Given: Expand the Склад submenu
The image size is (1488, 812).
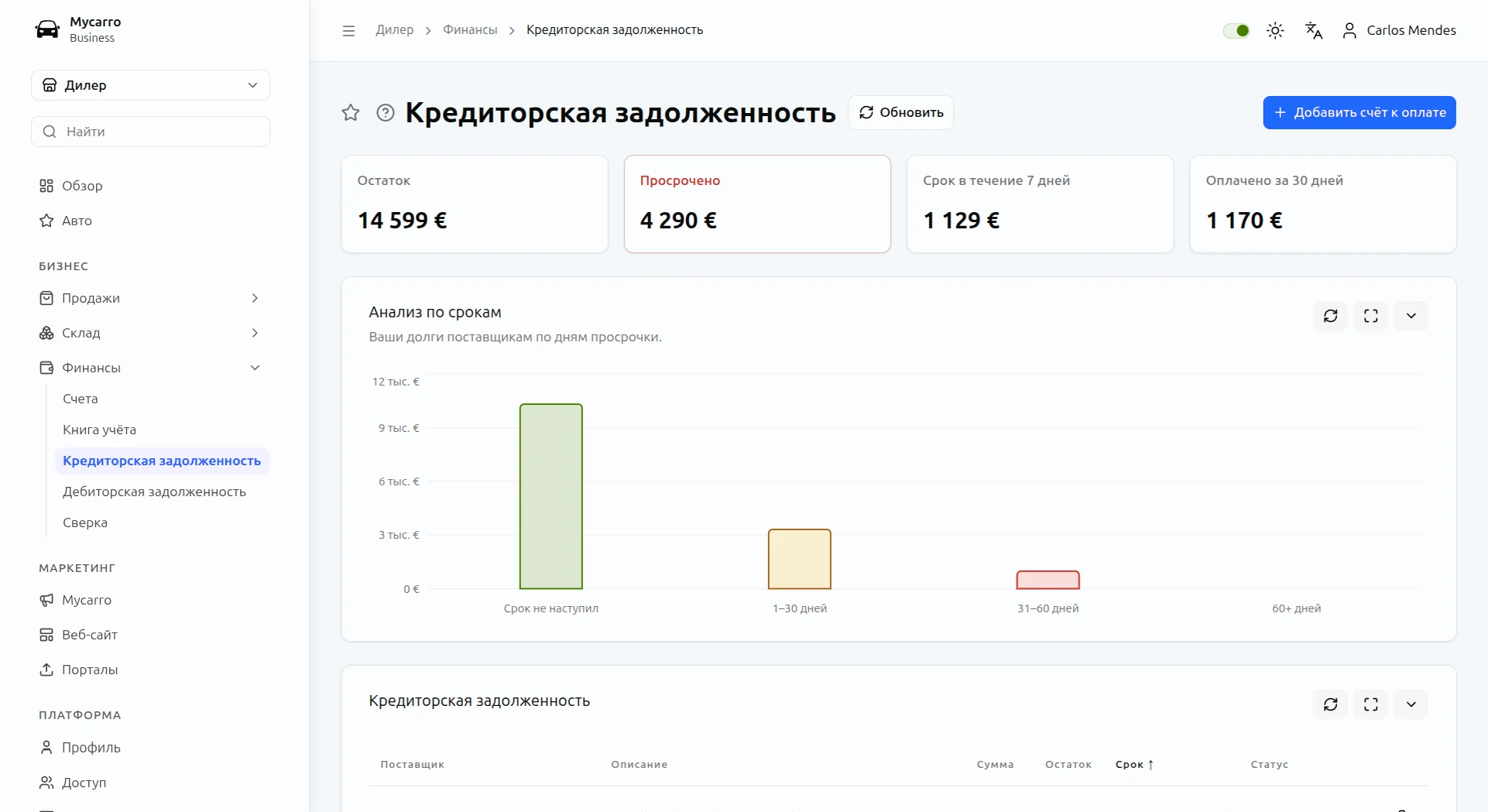Looking at the screenshot, I should pos(150,333).
